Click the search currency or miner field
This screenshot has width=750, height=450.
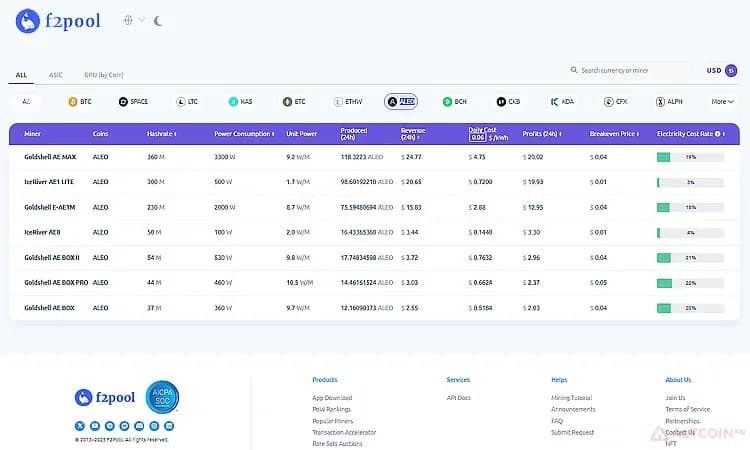629,70
